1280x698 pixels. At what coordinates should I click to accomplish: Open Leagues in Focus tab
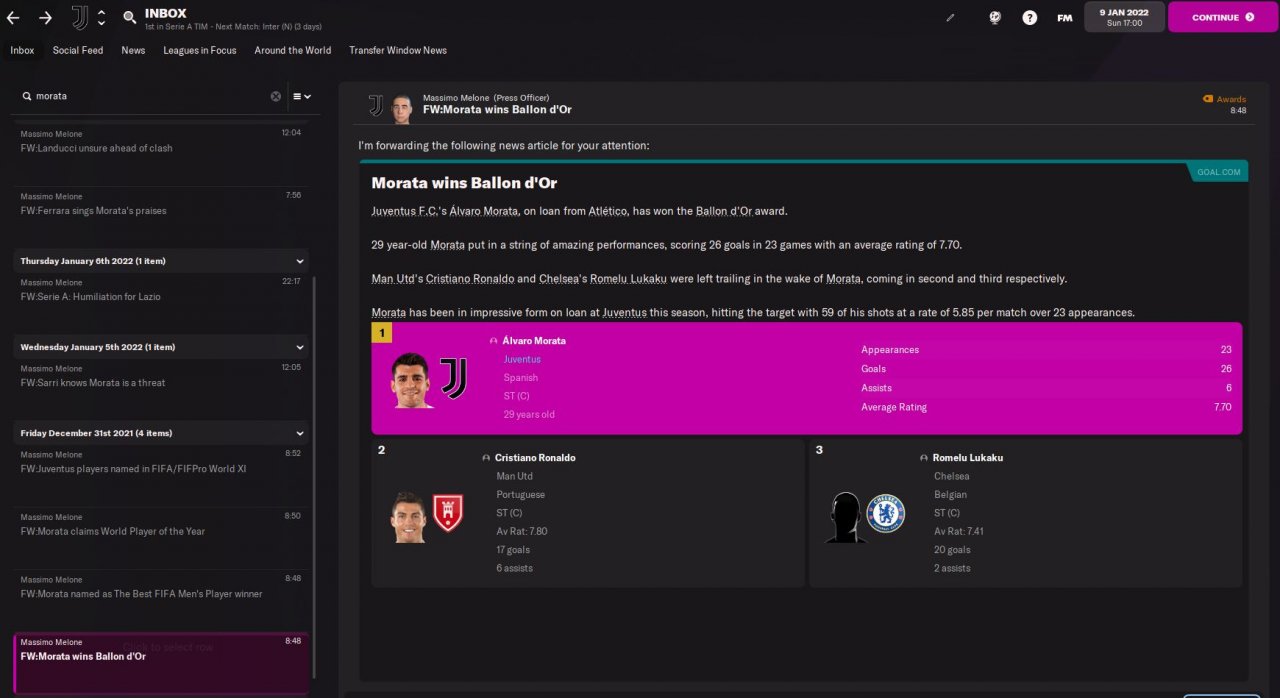[200, 50]
